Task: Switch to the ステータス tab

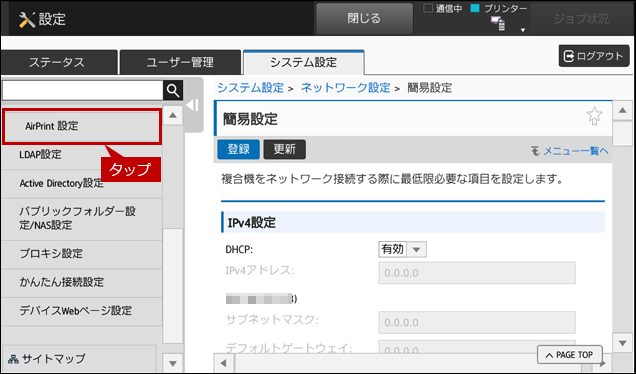Action: pyautogui.click(x=59, y=62)
